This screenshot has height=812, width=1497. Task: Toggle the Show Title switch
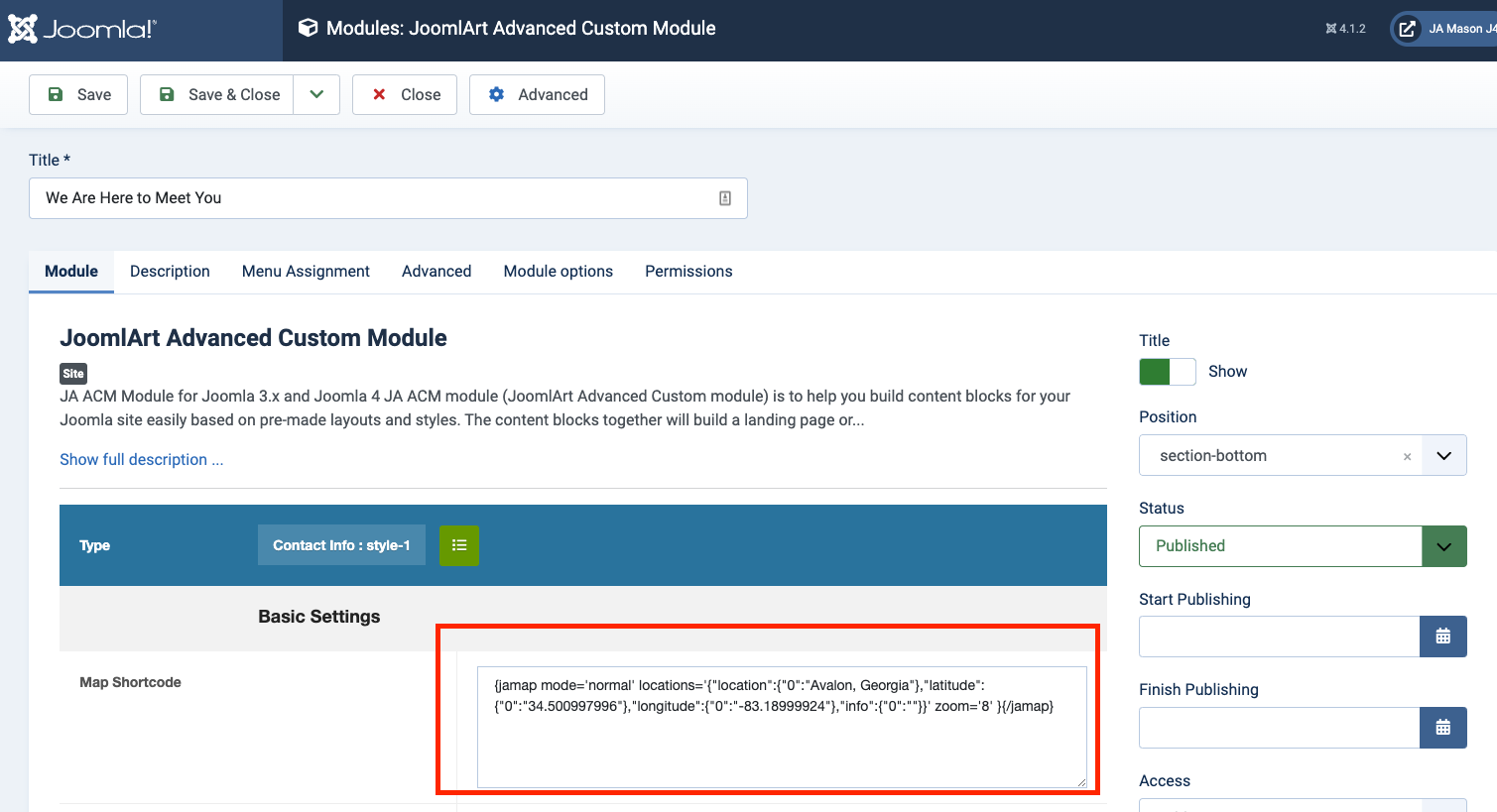1168,372
